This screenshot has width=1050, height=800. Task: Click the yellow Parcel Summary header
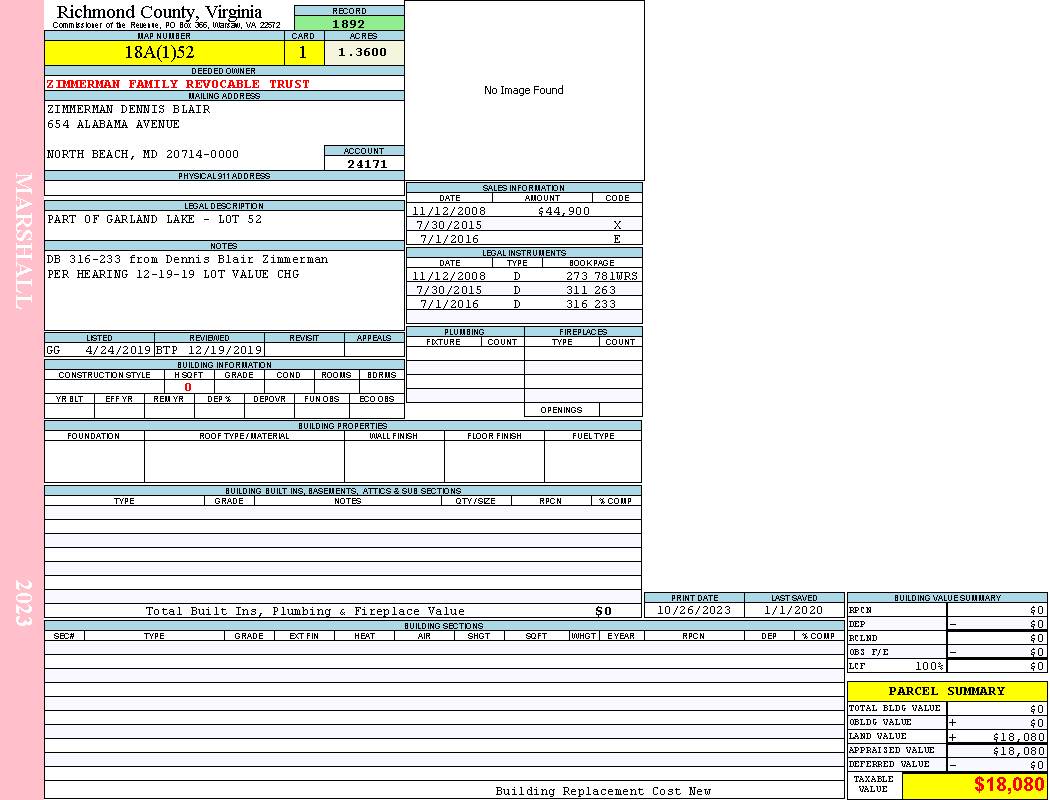(x=946, y=691)
